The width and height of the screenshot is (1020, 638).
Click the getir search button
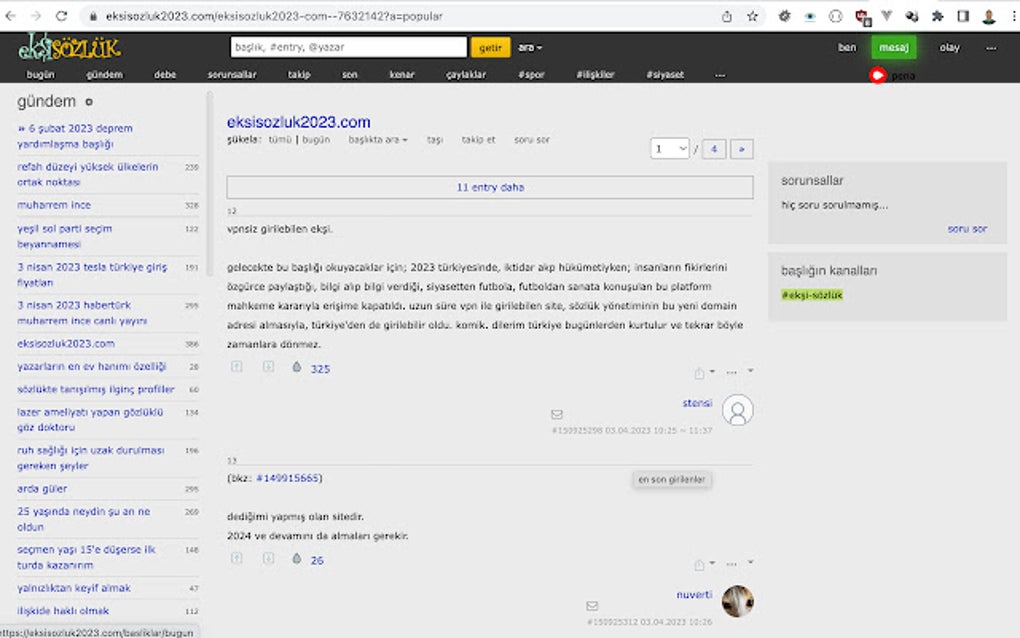point(490,47)
